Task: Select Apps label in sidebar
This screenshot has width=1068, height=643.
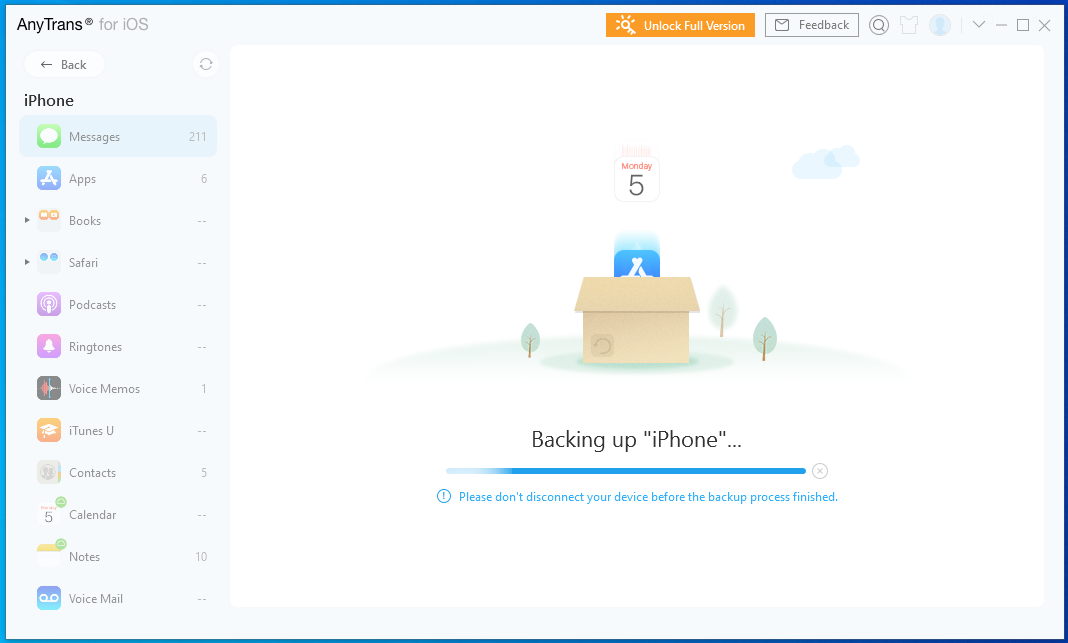Action: coord(82,179)
